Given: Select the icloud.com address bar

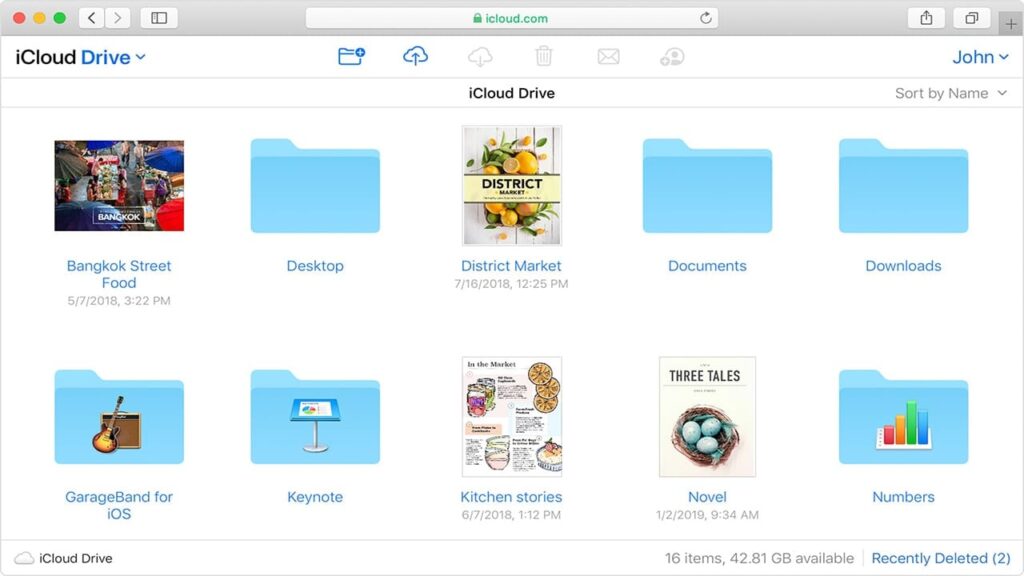Looking at the screenshot, I should click(x=512, y=17).
